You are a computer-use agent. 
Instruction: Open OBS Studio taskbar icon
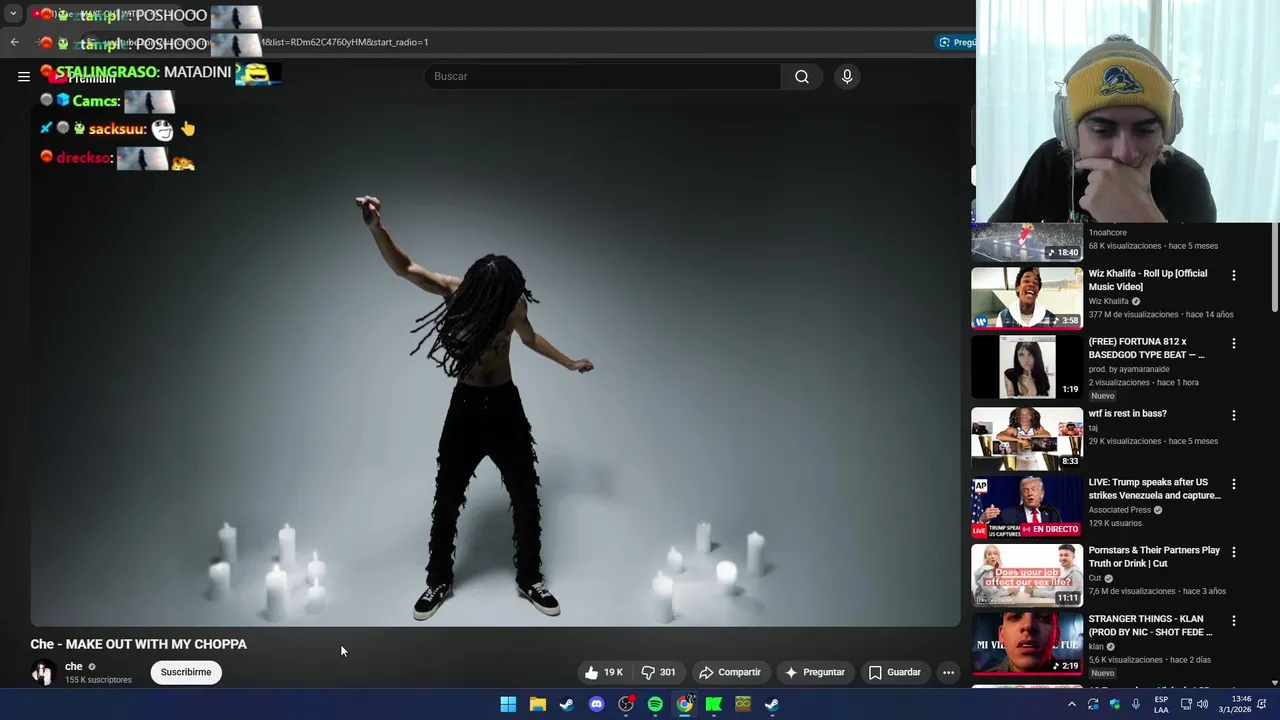tap(626, 704)
